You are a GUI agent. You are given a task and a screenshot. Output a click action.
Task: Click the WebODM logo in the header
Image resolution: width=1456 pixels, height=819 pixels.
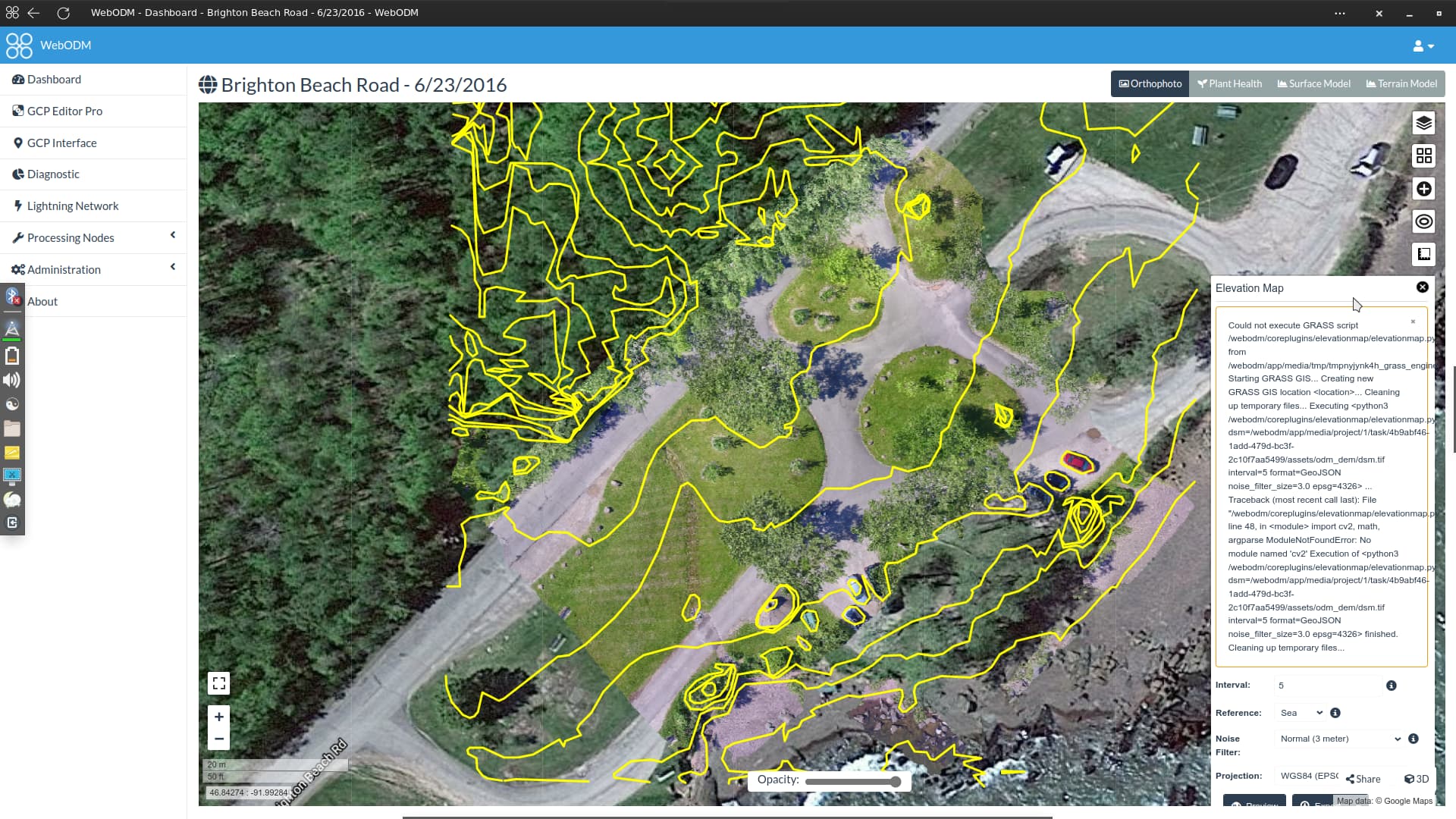point(18,45)
